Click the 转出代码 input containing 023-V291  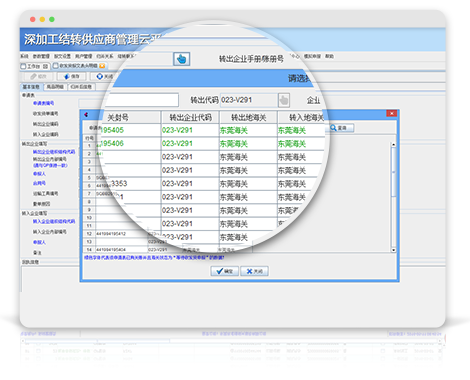pyautogui.click(x=249, y=100)
